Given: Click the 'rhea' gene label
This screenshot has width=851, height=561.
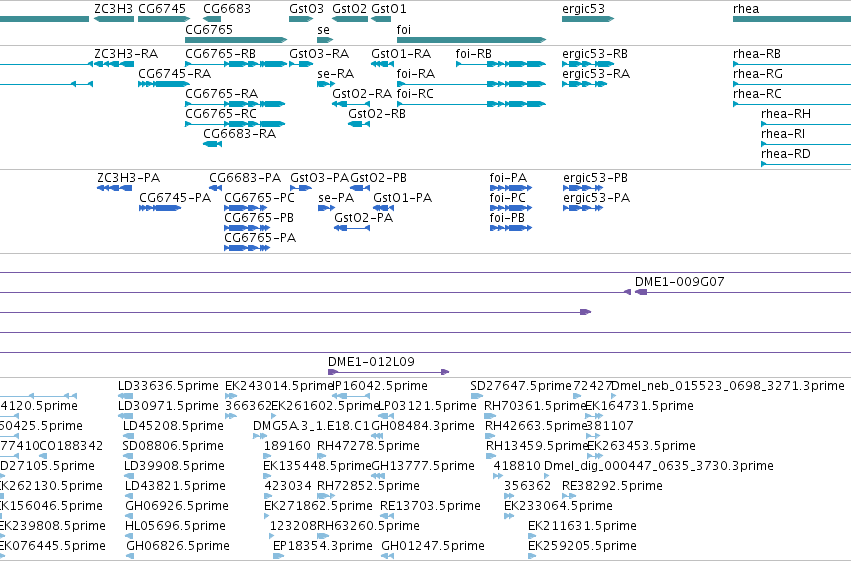Looking at the screenshot, I should tap(746, 9).
